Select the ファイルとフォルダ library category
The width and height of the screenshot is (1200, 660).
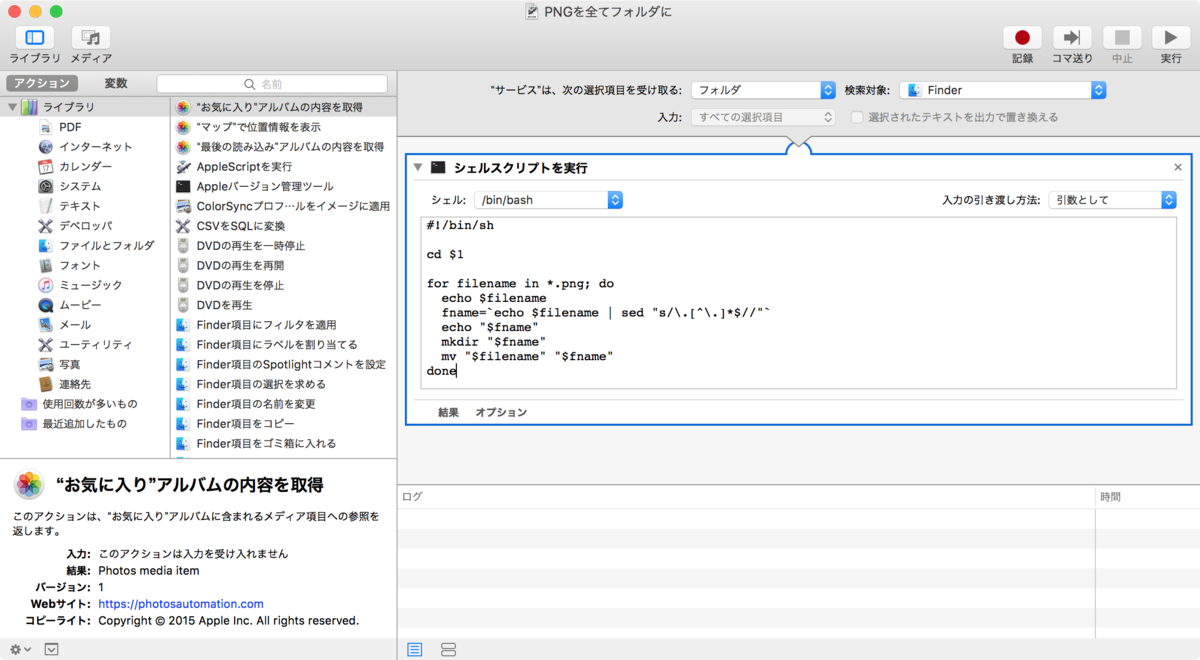[x=96, y=246]
